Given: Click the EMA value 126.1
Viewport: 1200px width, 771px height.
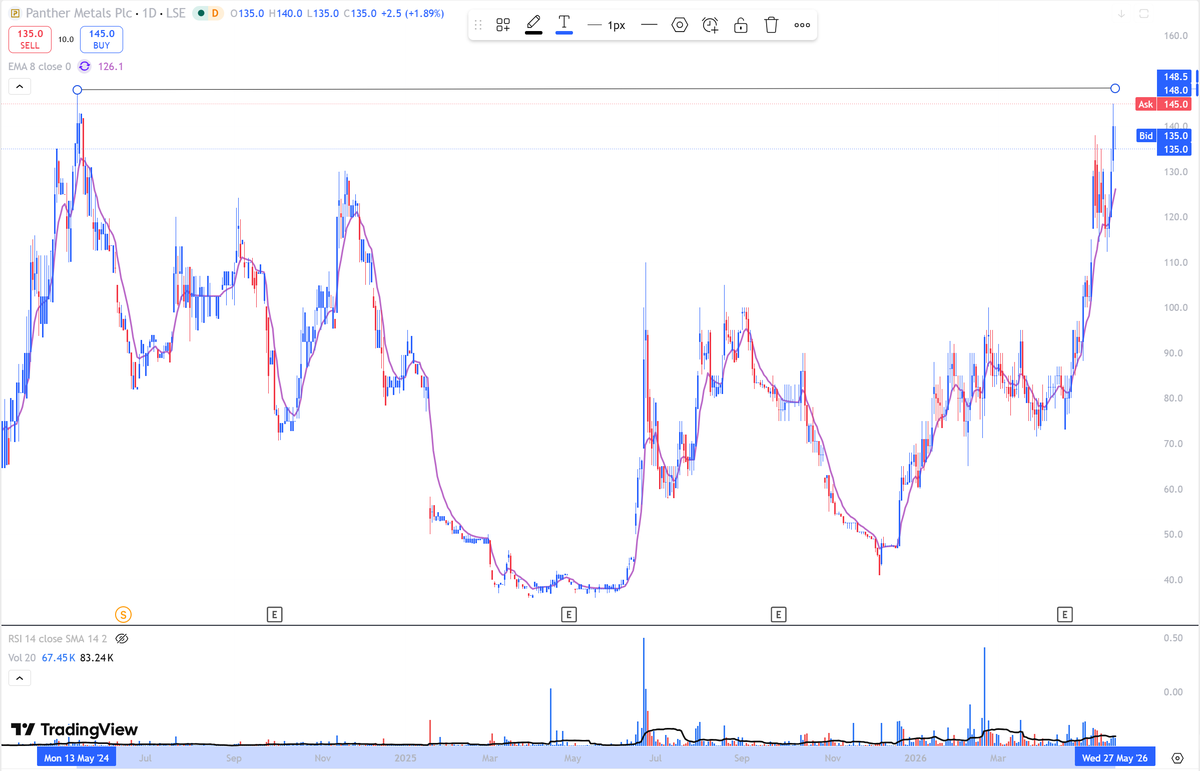Looking at the screenshot, I should tap(110, 66).
